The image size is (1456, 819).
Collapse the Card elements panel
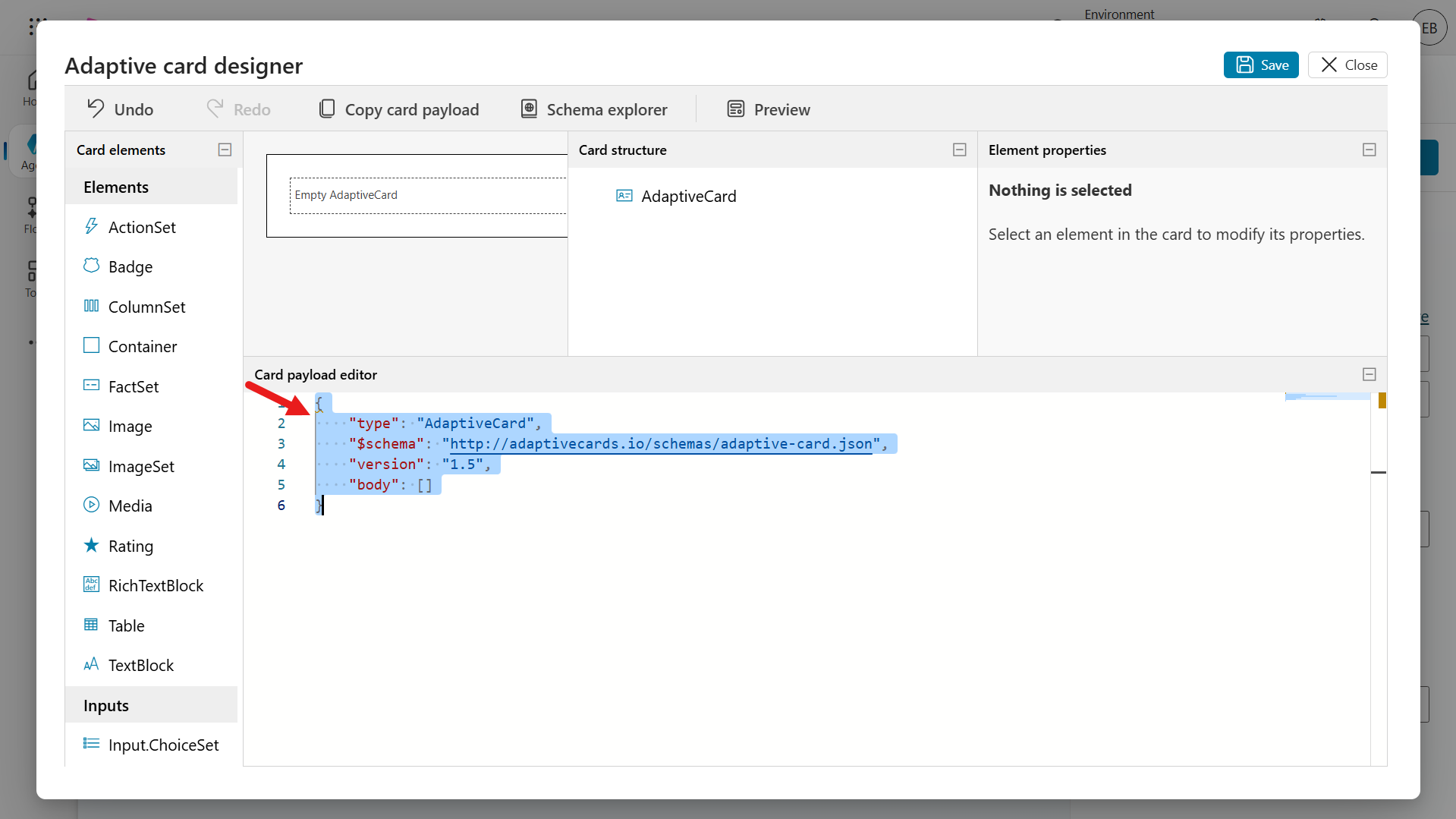pos(224,150)
